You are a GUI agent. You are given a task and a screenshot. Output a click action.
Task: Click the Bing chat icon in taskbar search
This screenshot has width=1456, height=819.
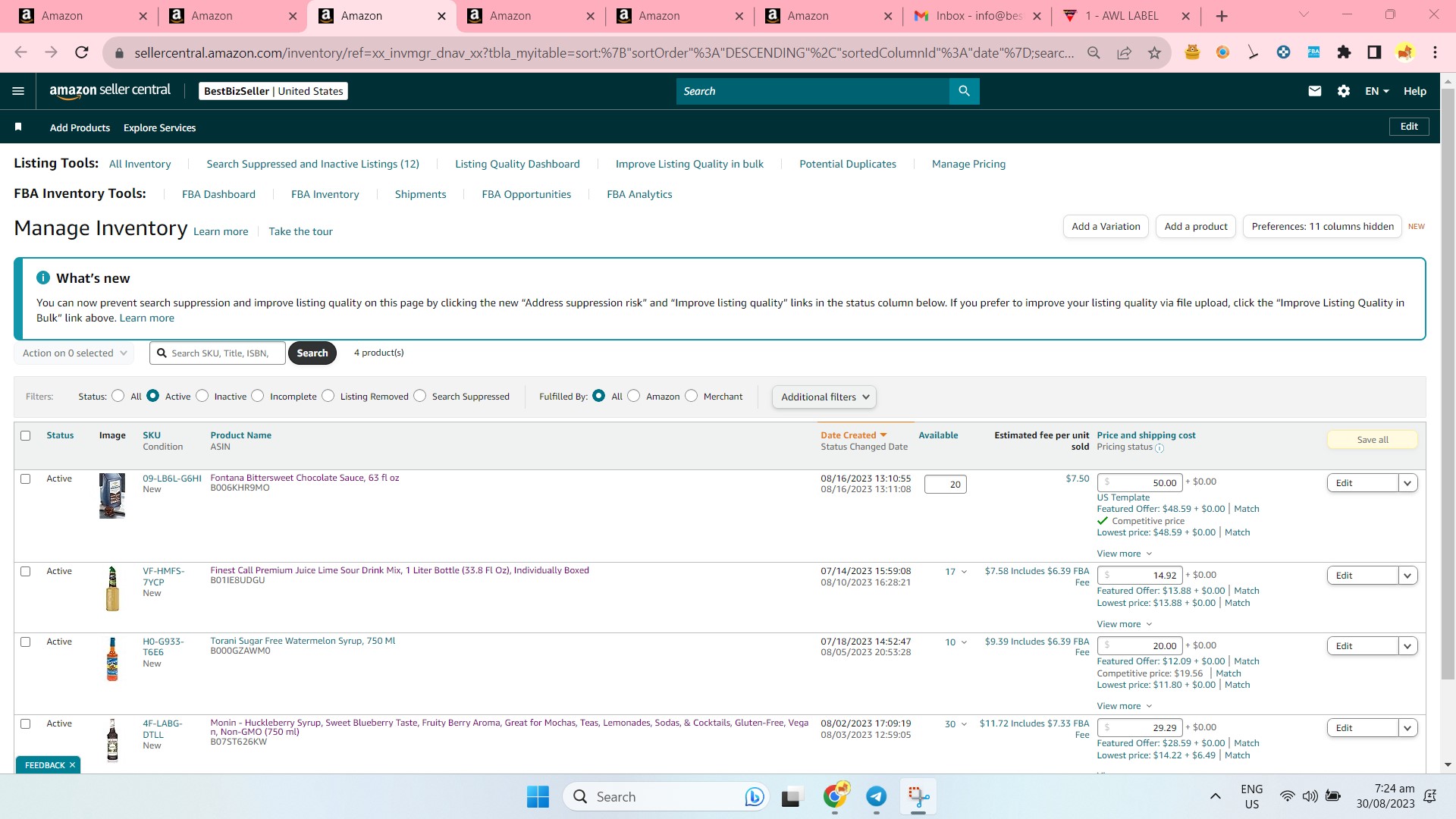coord(754,796)
